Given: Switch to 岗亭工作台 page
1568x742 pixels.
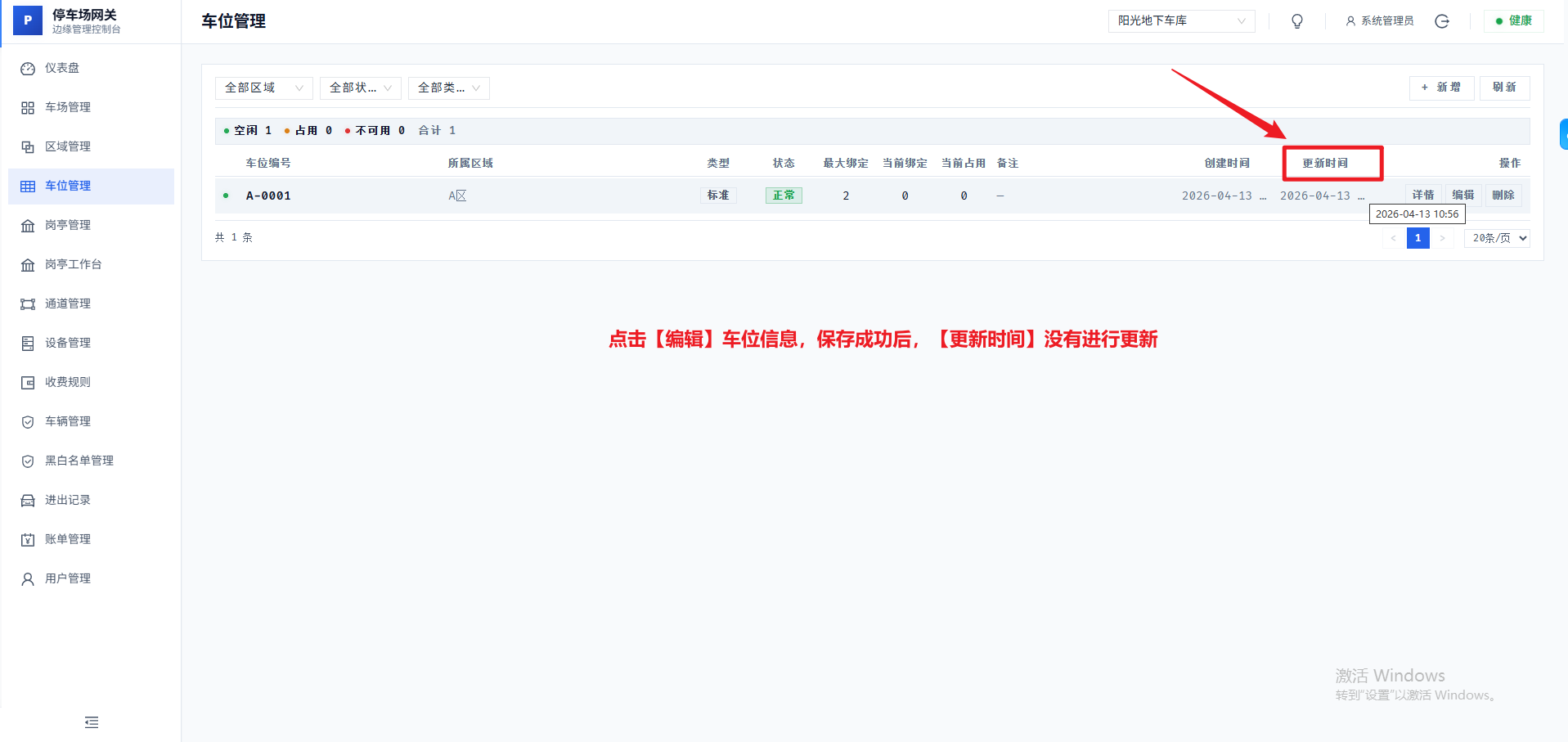Looking at the screenshot, I should click(x=74, y=263).
